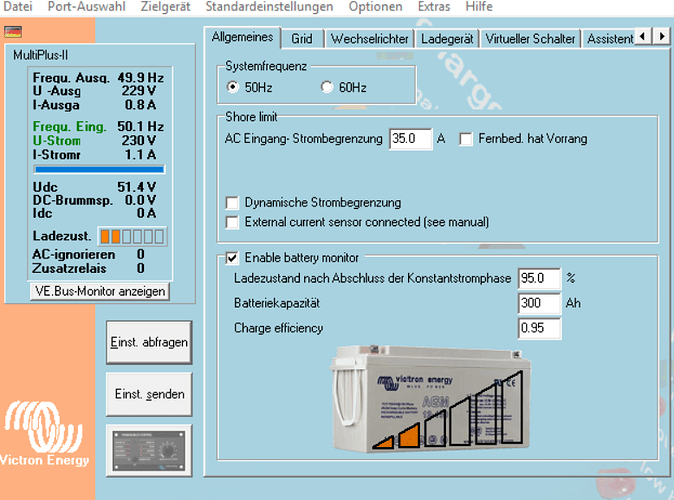
Task: Switch to the Ladegerät tab
Action: [x=447, y=39]
